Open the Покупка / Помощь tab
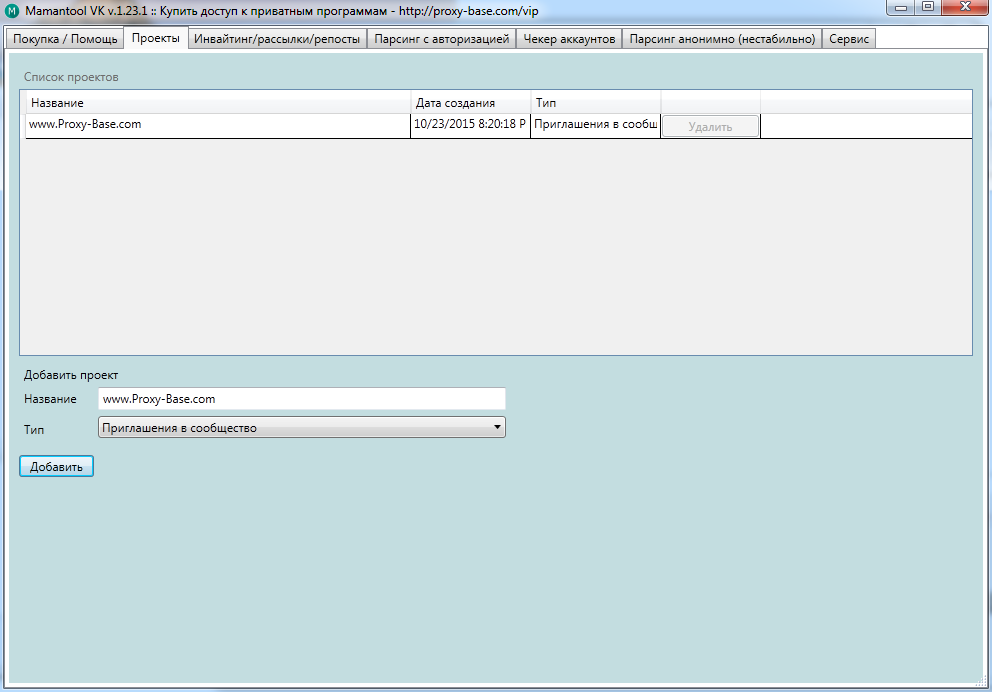992x692 pixels. click(65, 39)
